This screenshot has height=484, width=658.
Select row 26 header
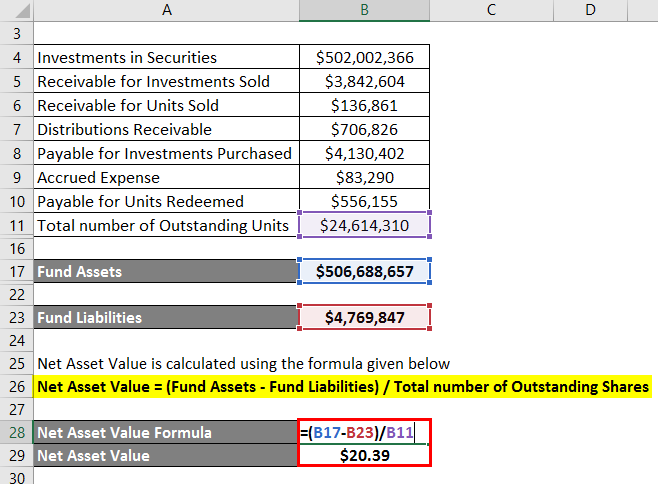(17, 387)
